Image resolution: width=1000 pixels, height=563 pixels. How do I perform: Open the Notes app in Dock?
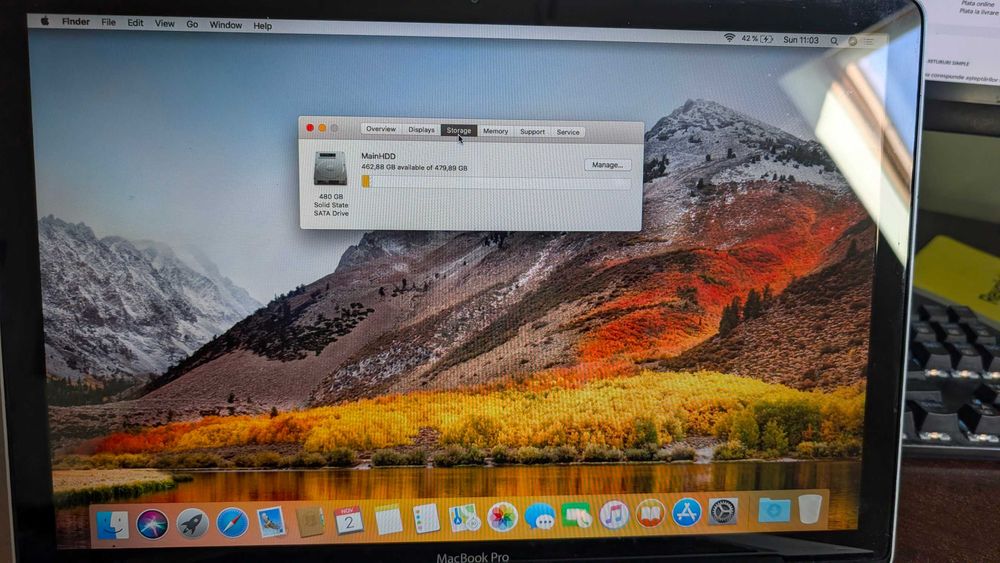click(388, 520)
